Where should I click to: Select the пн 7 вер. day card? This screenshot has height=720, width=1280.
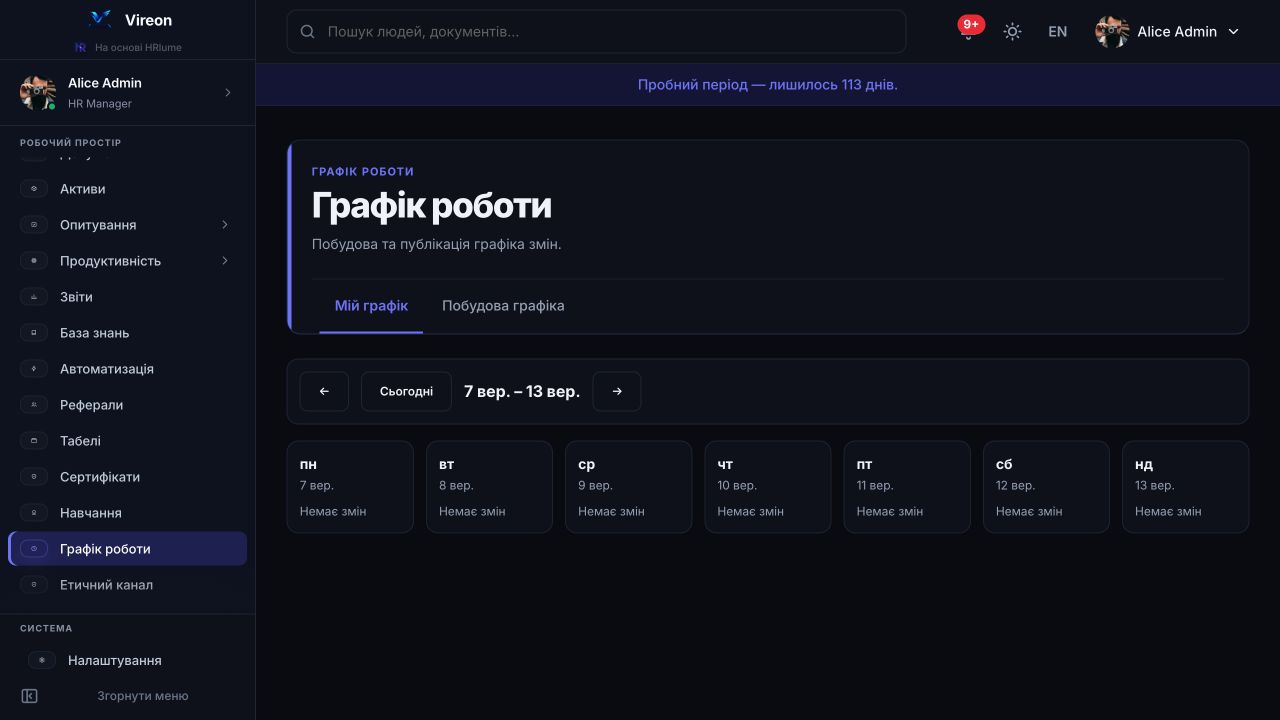click(x=350, y=487)
